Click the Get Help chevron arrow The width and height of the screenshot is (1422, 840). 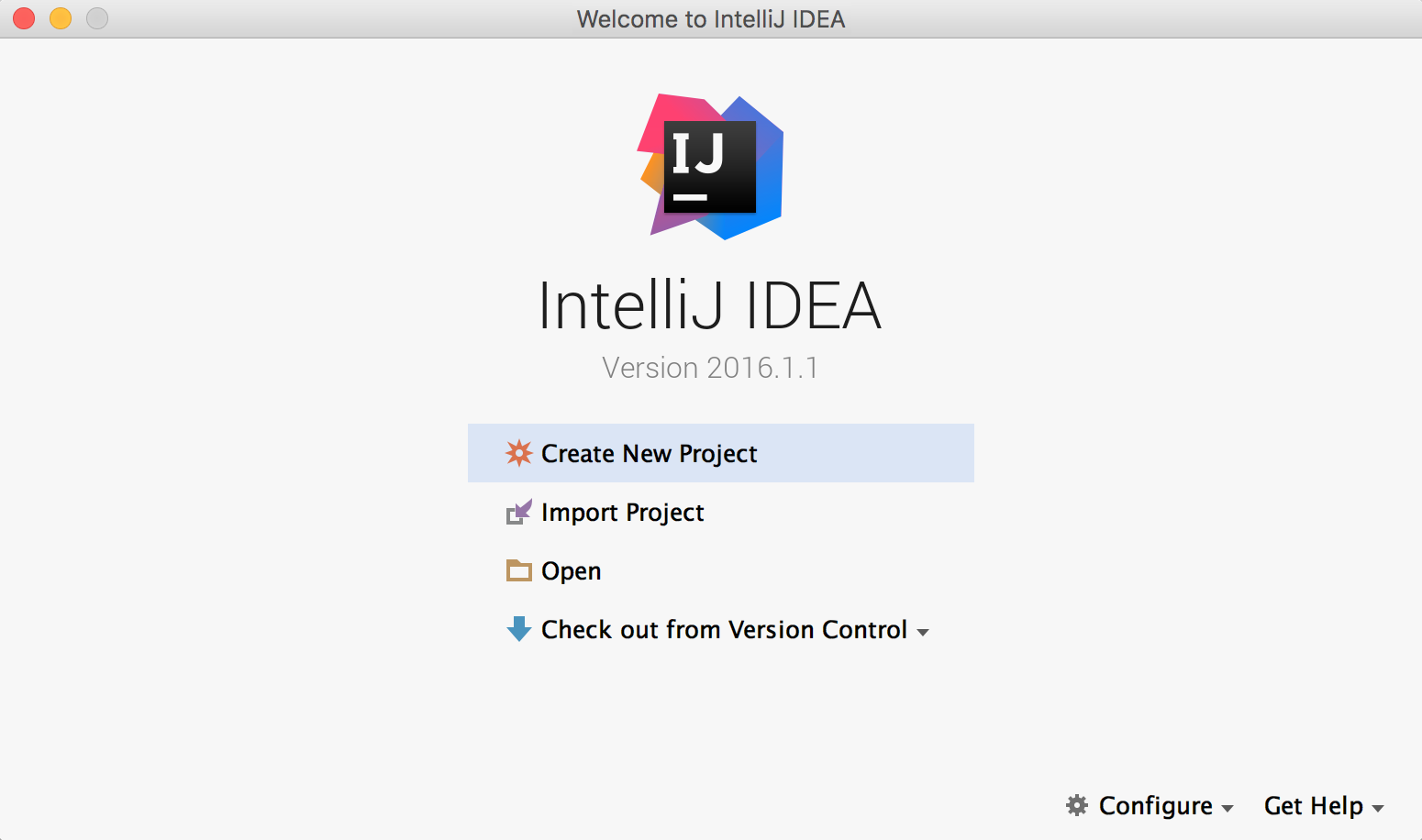(1379, 808)
